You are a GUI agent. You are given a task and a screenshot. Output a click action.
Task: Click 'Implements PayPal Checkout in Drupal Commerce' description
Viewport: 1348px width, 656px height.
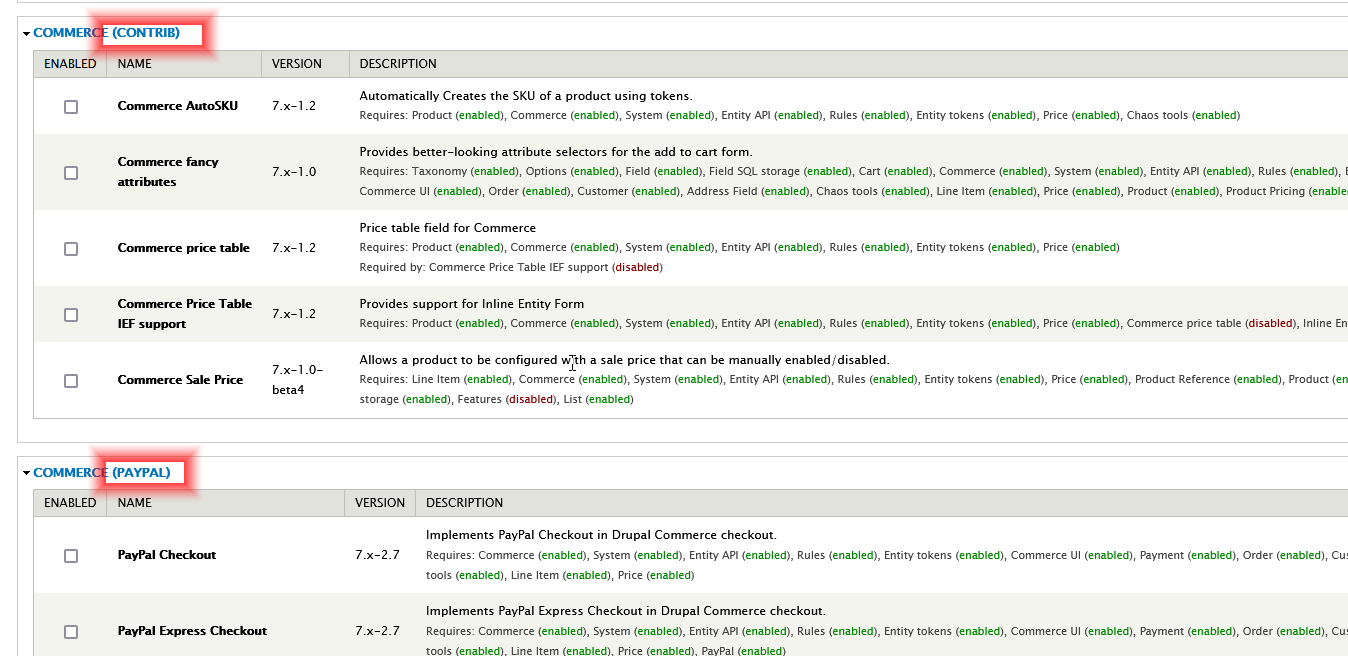click(601, 535)
